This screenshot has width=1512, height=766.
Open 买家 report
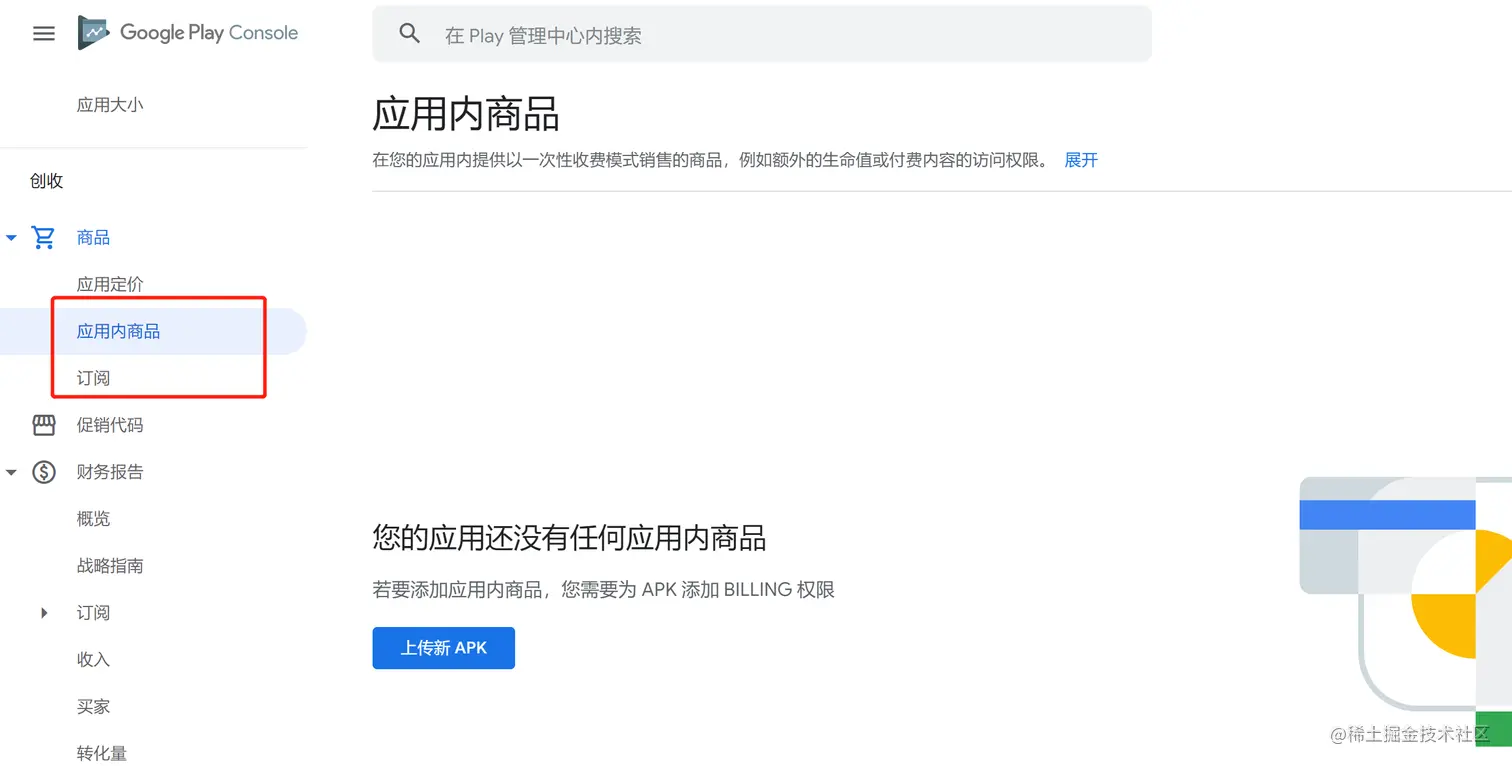pos(93,707)
